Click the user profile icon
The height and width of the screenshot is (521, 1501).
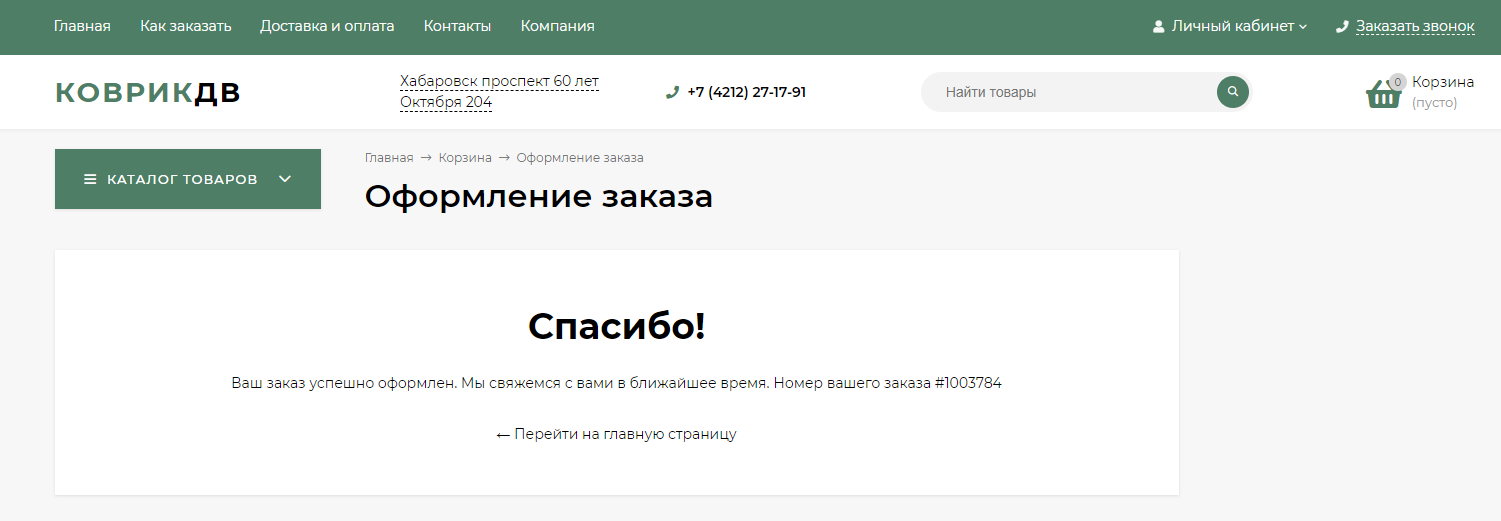coord(1158,27)
